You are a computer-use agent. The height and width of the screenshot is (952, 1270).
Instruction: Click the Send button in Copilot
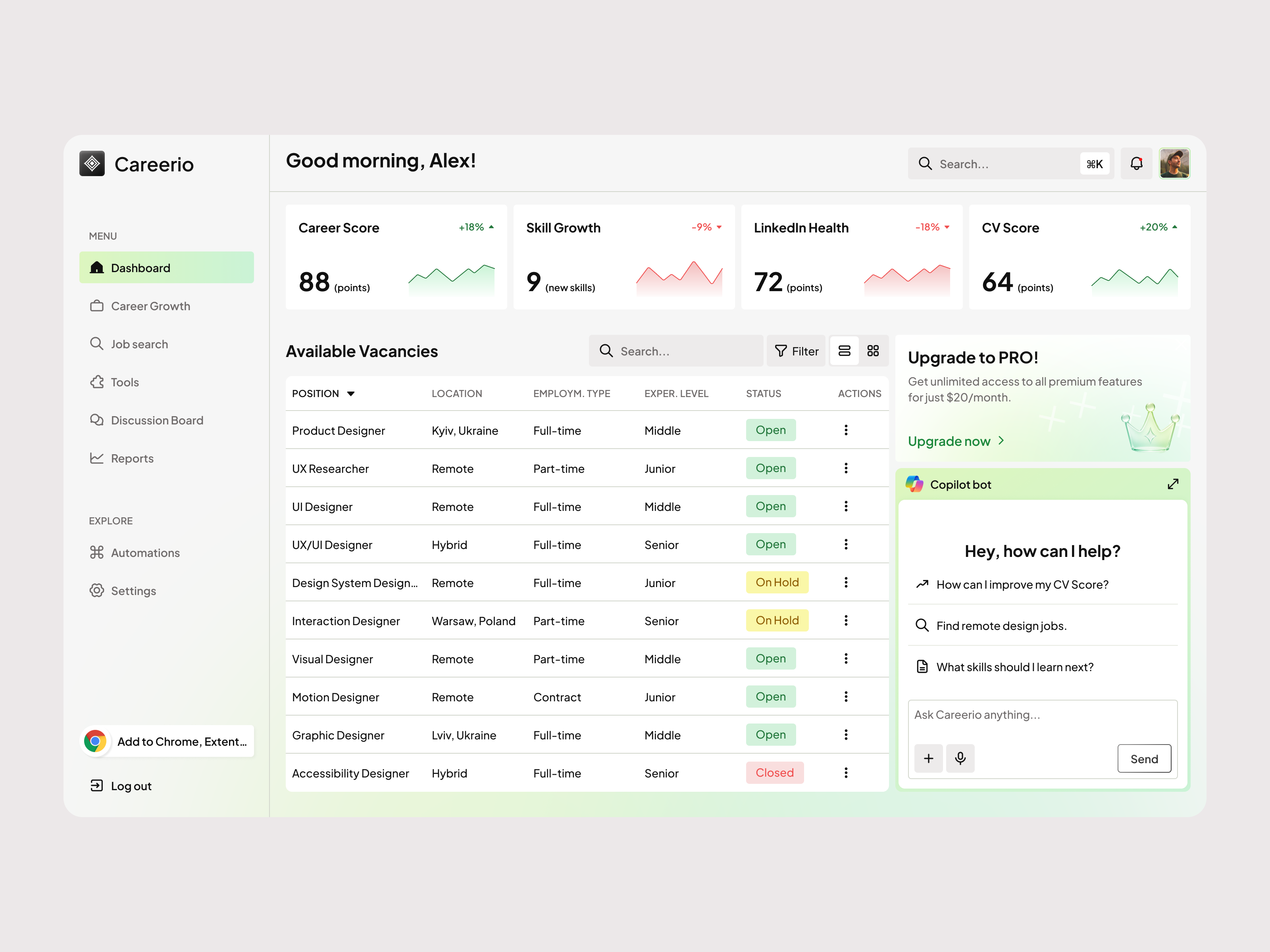(1144, 758)
